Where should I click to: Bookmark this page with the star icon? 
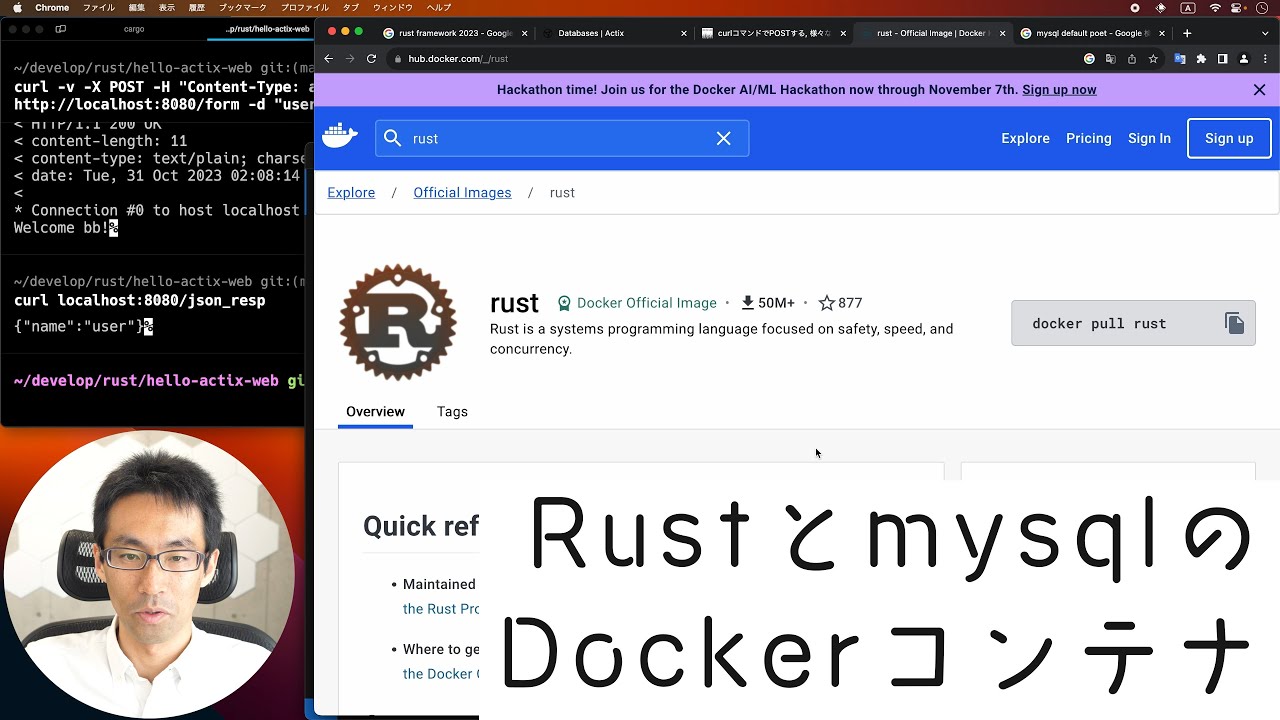1153,59
